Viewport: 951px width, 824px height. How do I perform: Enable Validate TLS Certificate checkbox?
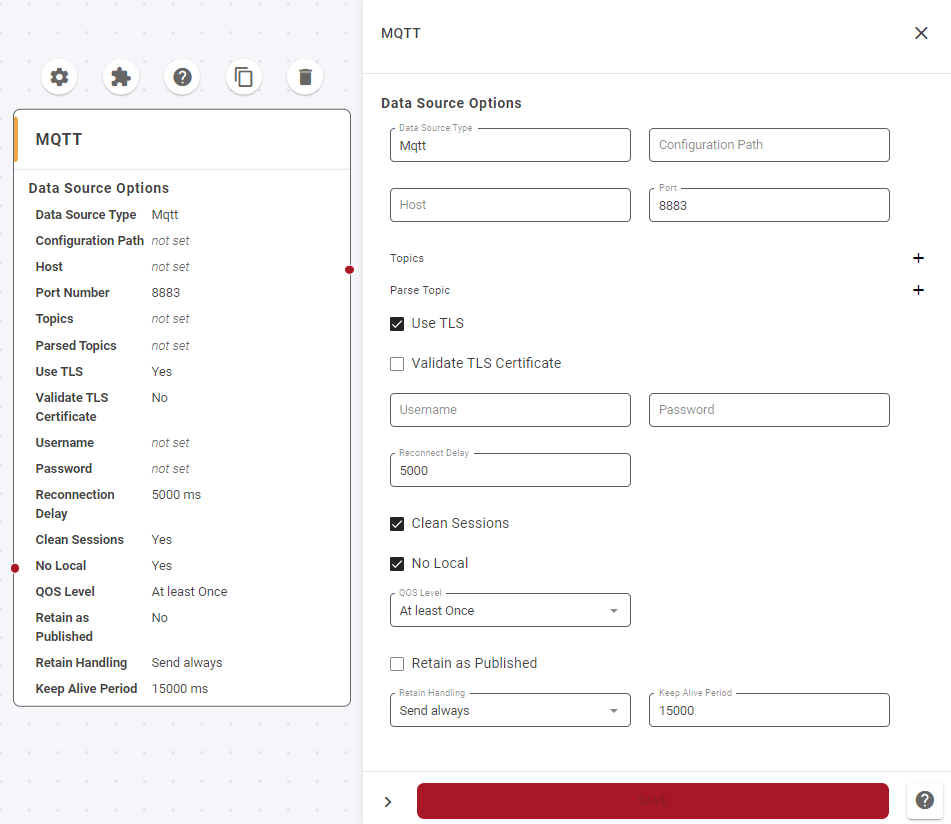(x=397, y=364)
